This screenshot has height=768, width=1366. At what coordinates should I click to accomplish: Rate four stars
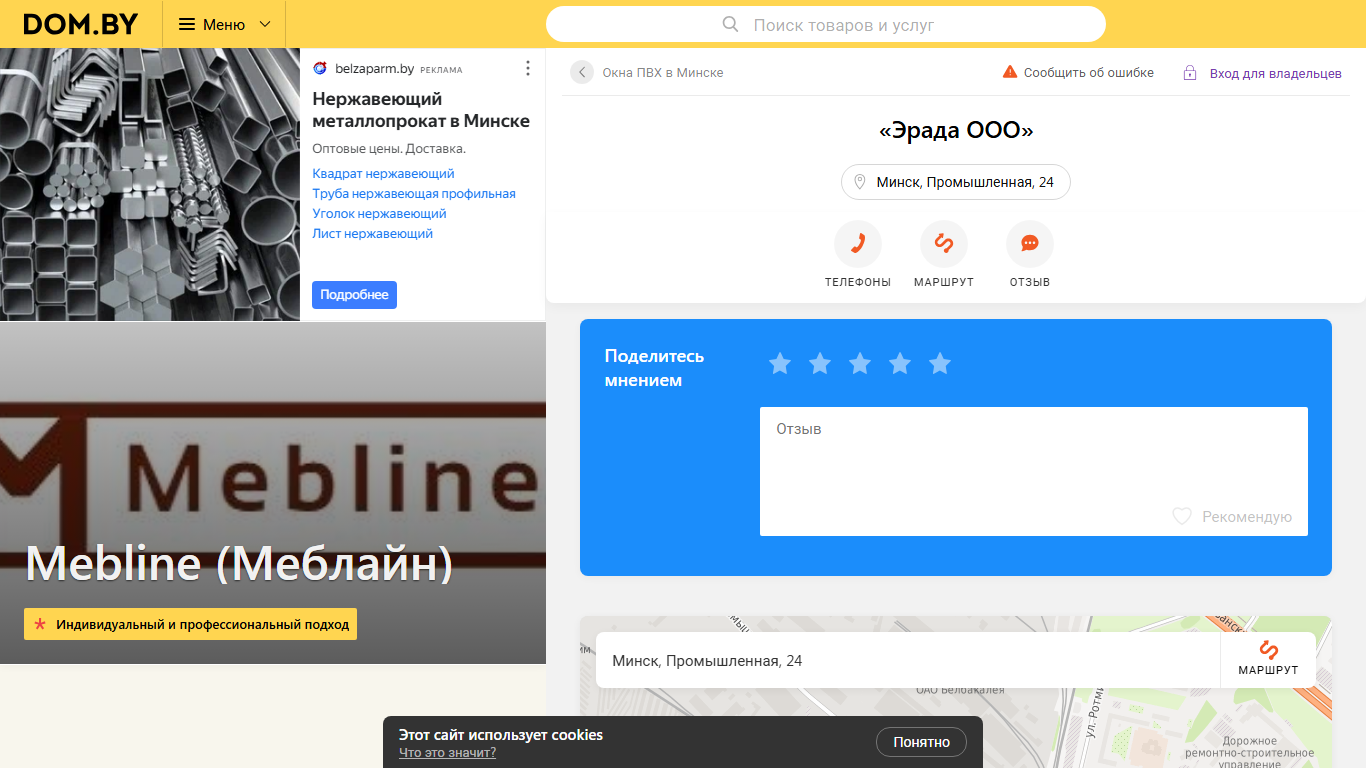pyautogui.click(x=900, y=364)
